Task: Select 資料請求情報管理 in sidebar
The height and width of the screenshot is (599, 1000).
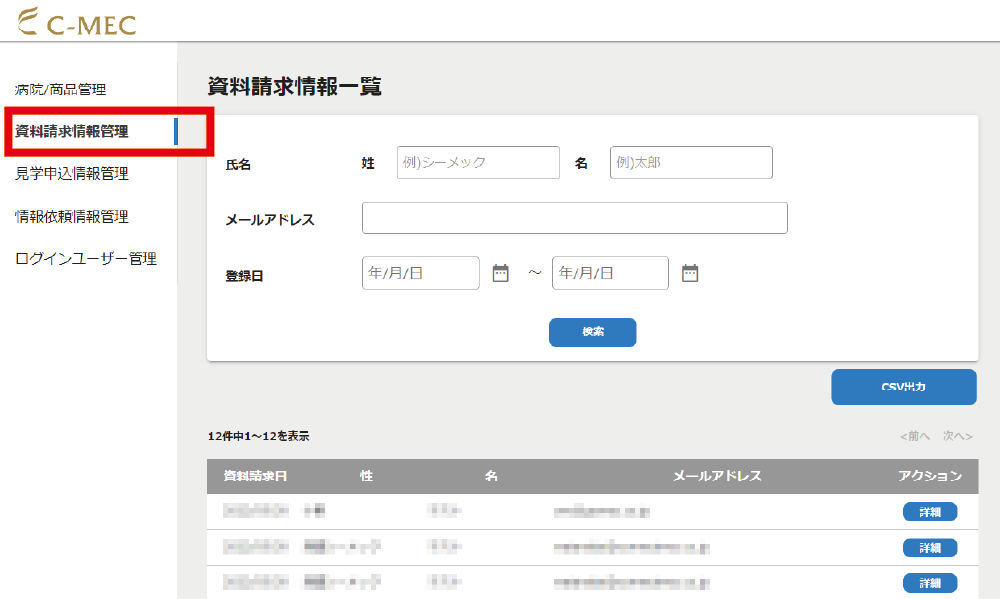Action: click(x=71, y=131)
